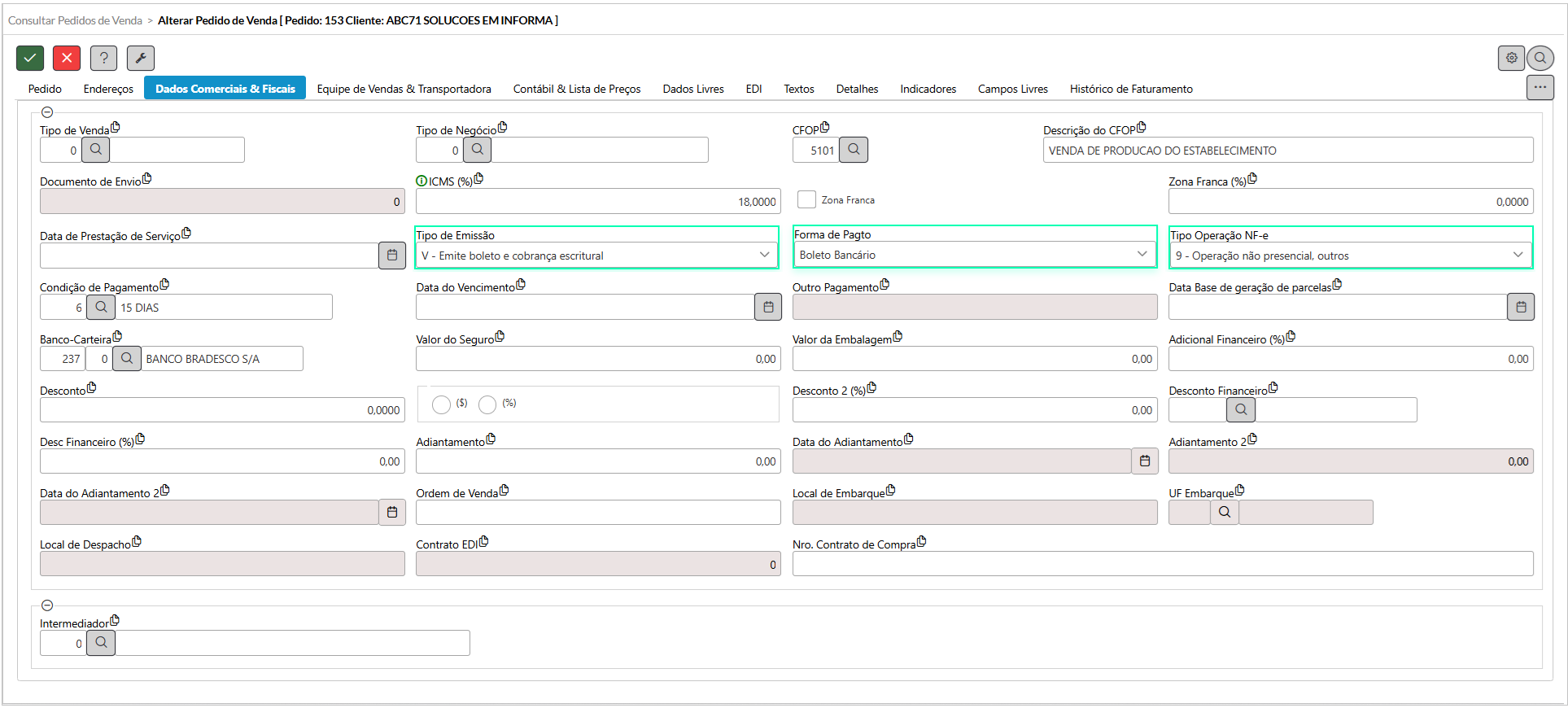Viewport: 1568px width, 708px height.
Task: Open the Tipo de Emissão dropdown
Action: 596,256
